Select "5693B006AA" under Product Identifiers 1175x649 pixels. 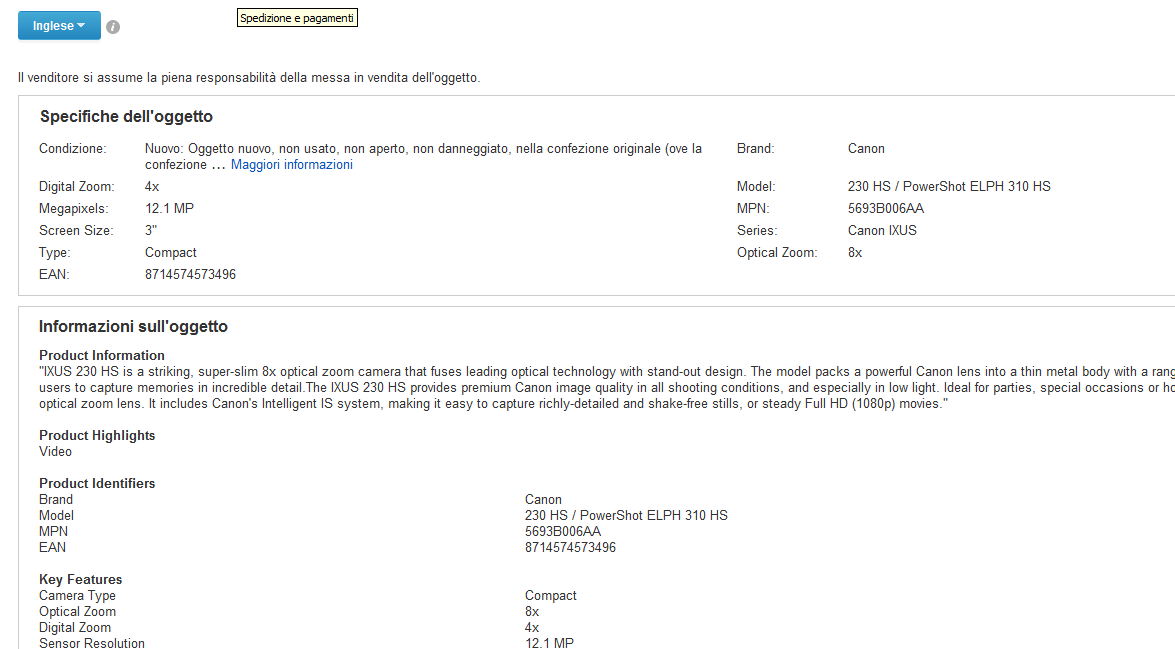click(563, 531)
